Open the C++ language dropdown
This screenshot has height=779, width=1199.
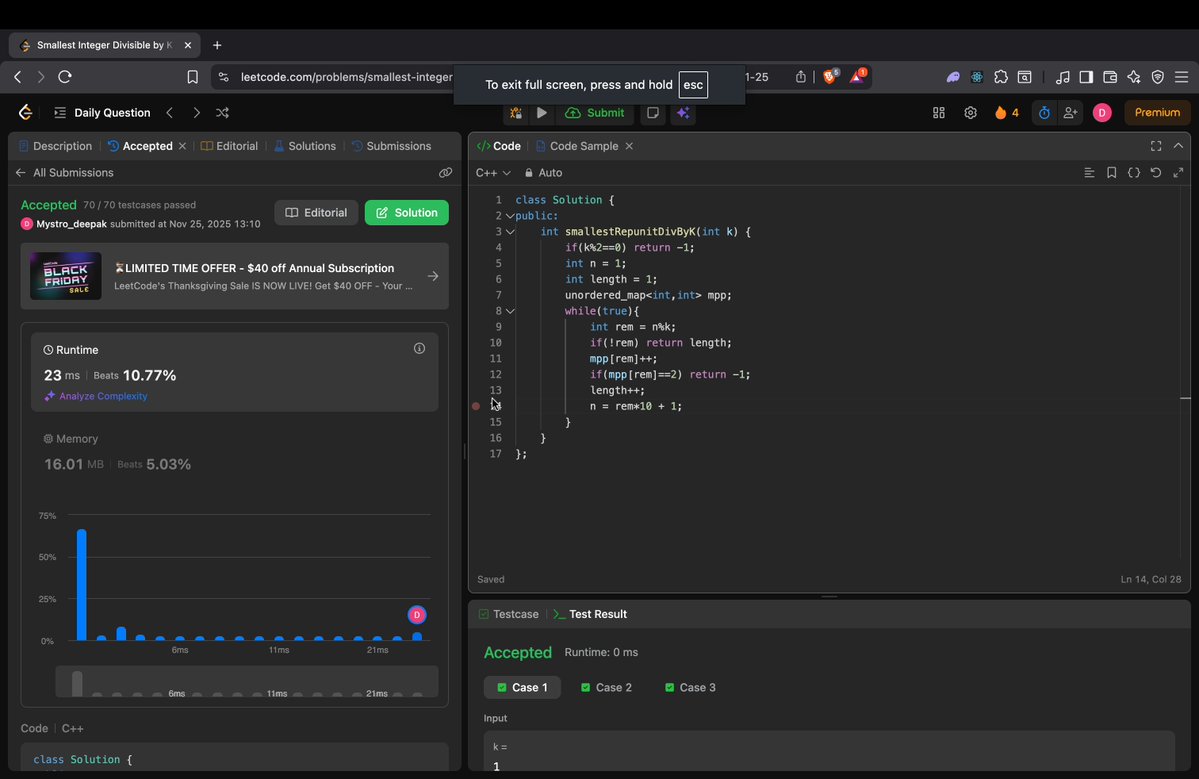[492, 173]
